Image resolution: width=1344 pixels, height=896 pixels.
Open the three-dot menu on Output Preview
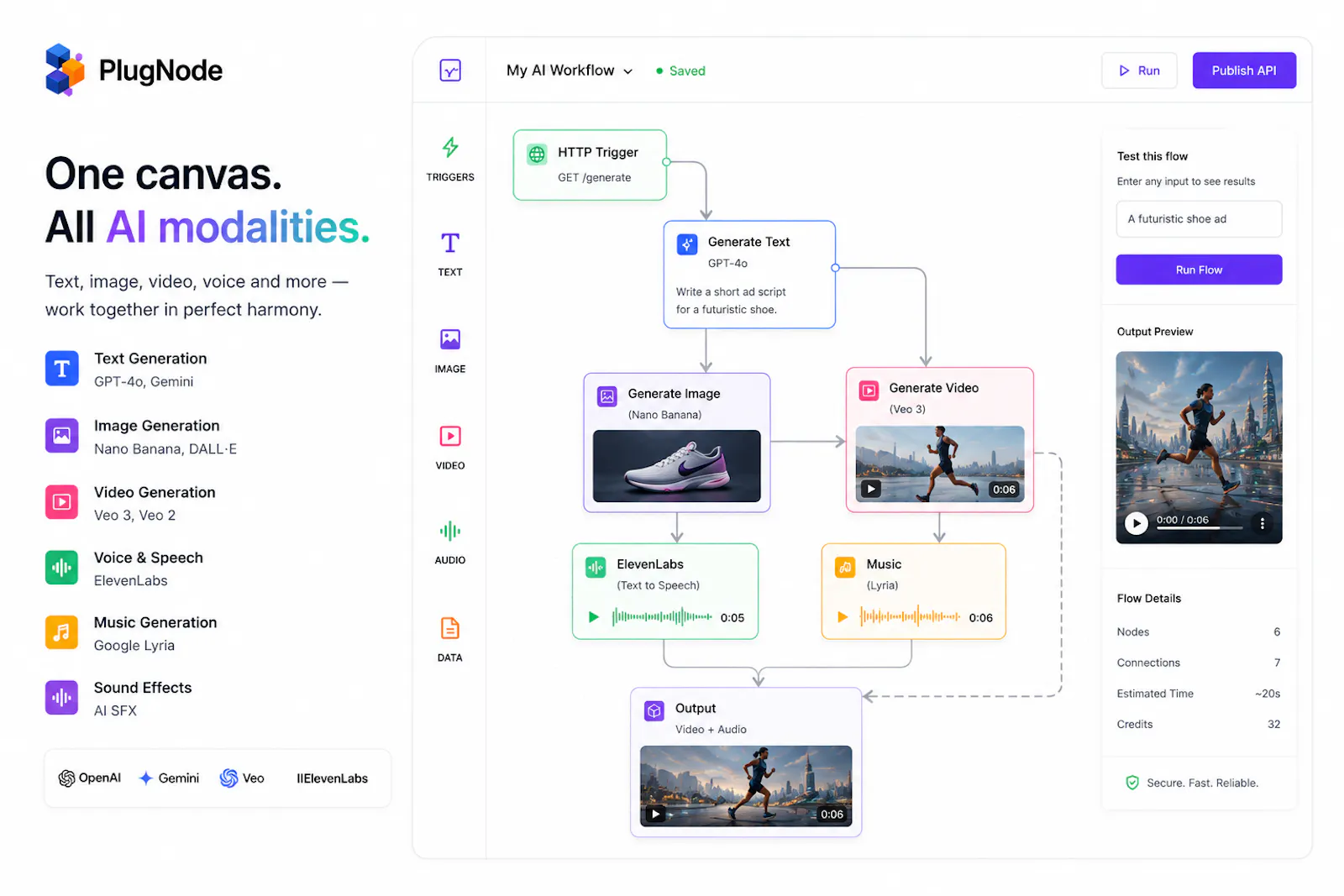pyautogui.click(x=1262, y=523)
